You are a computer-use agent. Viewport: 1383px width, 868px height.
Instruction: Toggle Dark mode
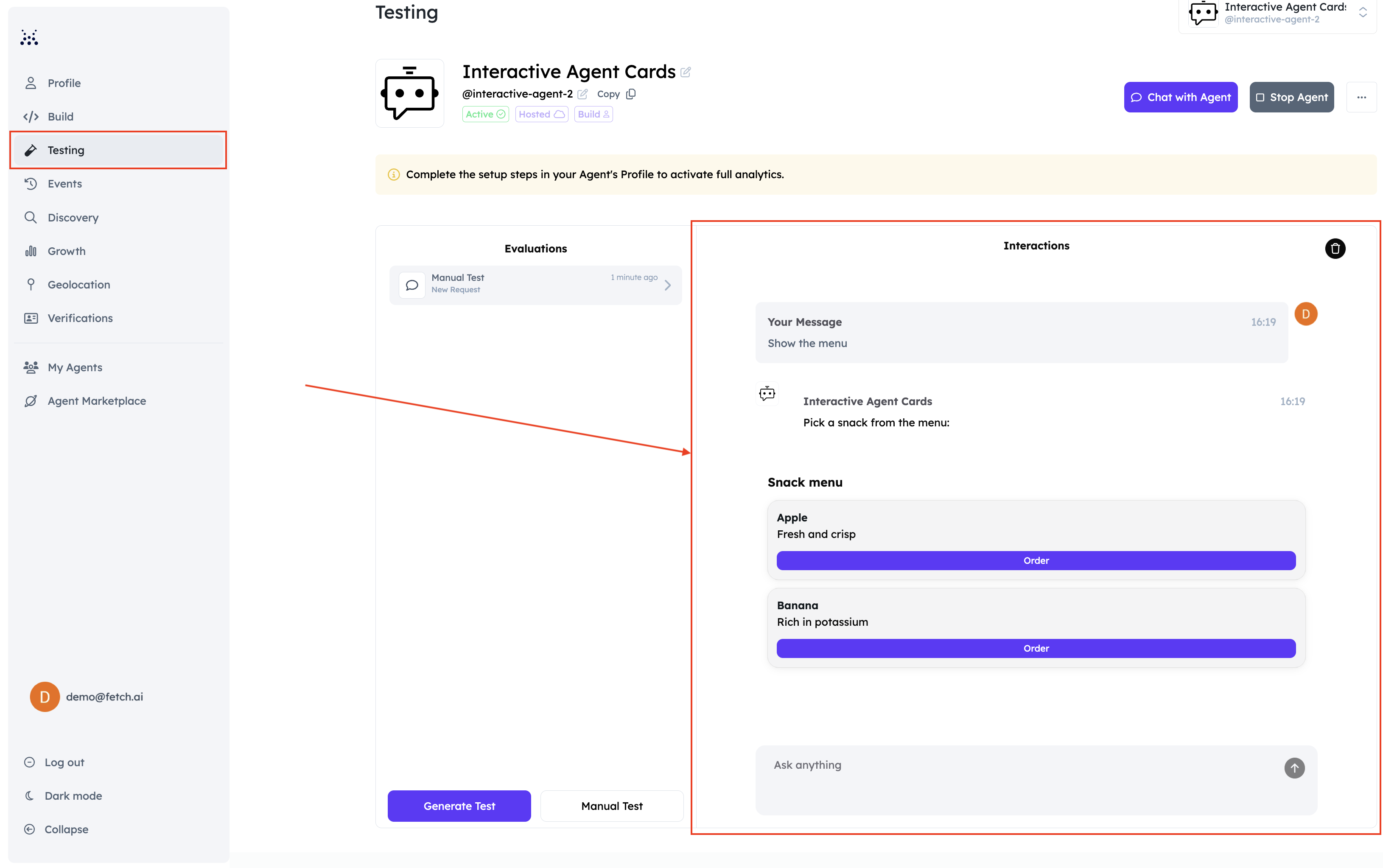[63, 796]
